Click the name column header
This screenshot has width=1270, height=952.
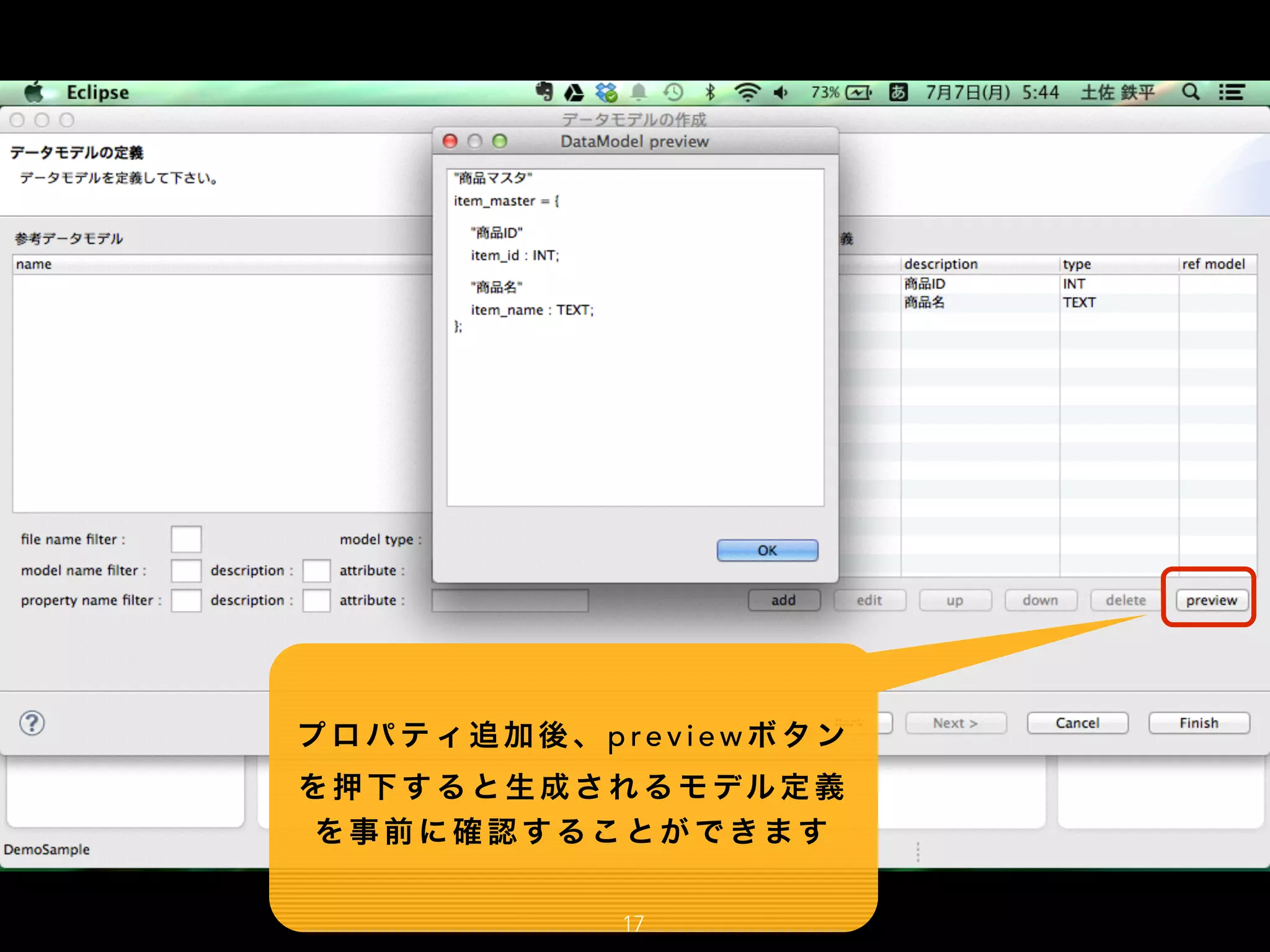(222, 264)
